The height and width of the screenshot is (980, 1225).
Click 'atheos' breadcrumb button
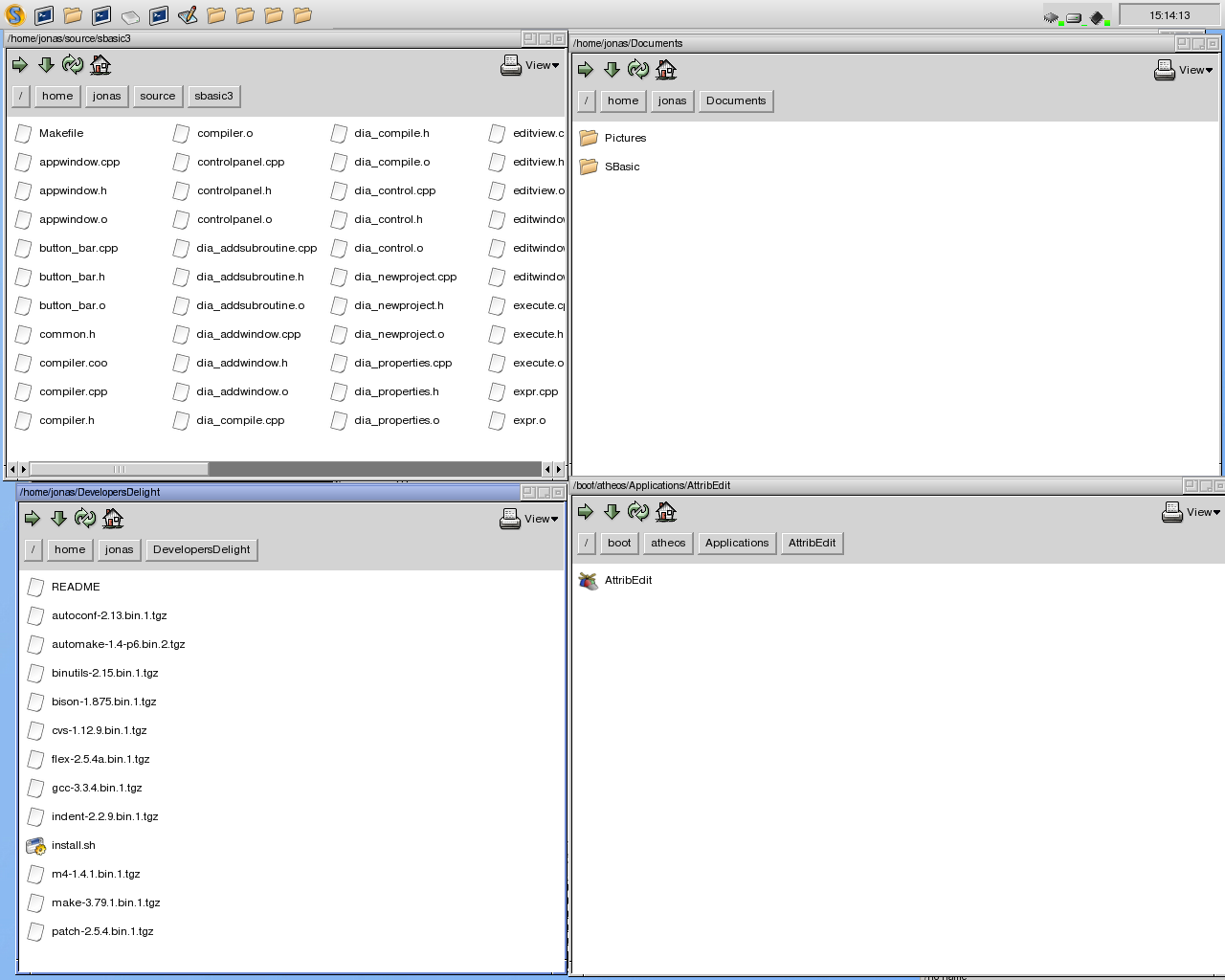[x=668, y=543]
